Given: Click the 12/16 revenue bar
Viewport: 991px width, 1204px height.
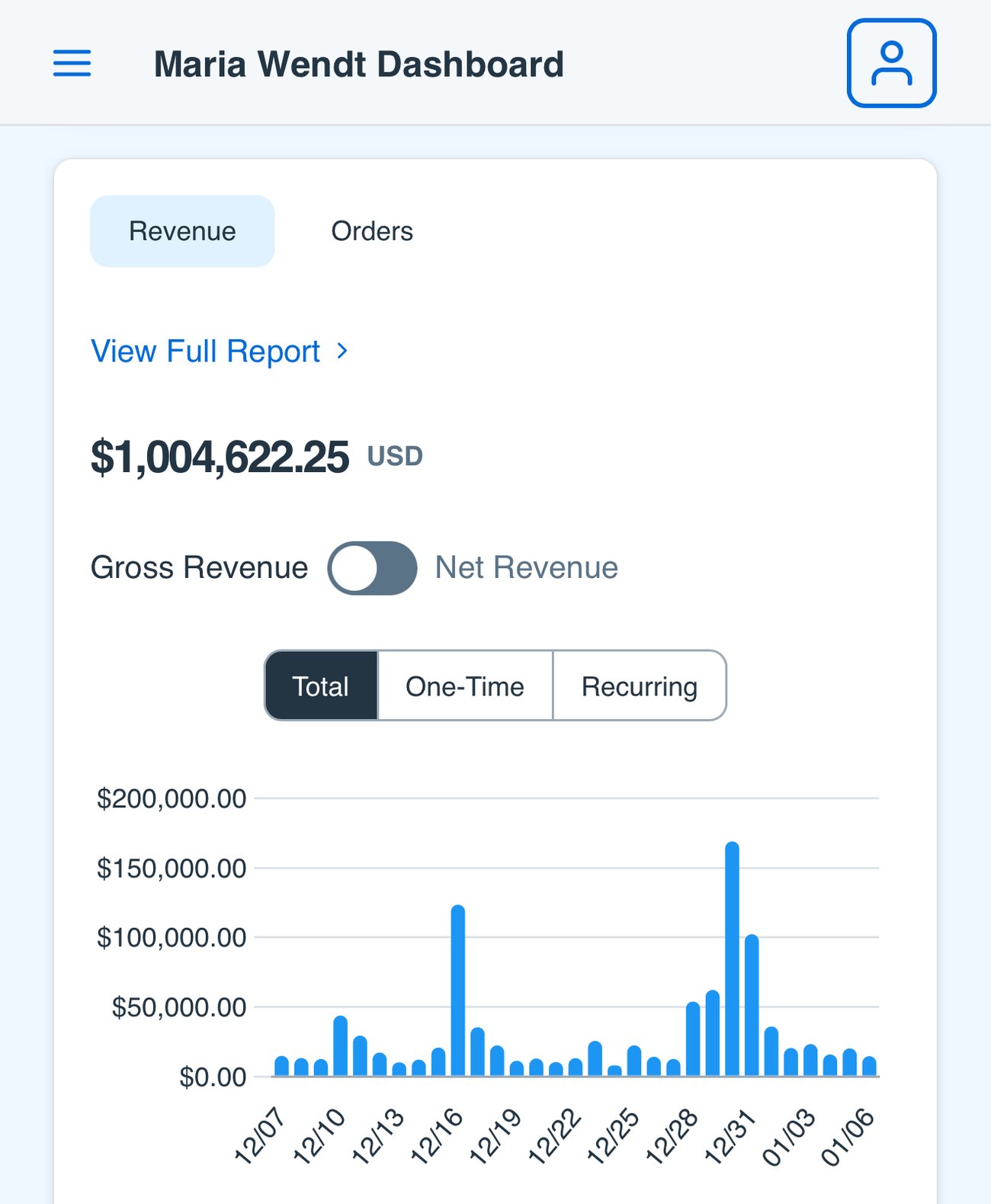Looking at the screenshot, I should (x=458, y=990).
